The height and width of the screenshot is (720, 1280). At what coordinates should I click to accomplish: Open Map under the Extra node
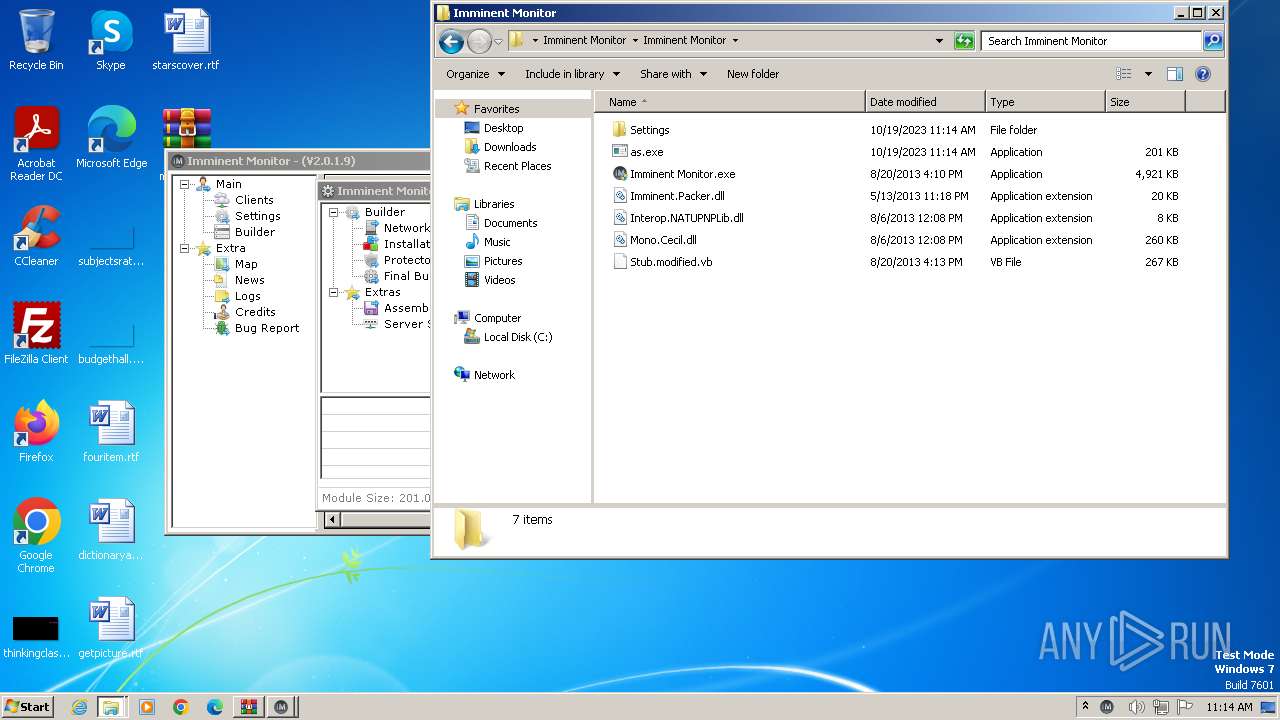(x=246, y=264)
